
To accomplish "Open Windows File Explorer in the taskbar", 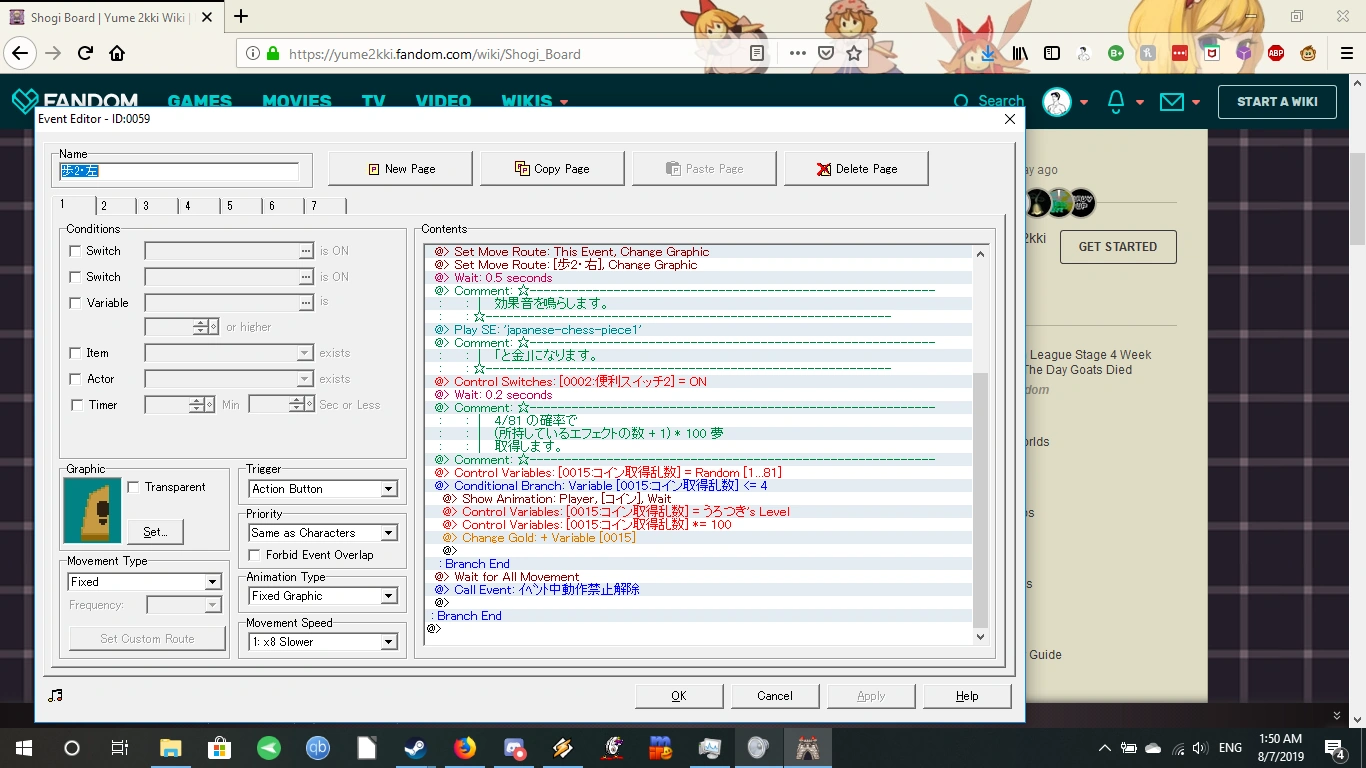I will pos(171,748).
